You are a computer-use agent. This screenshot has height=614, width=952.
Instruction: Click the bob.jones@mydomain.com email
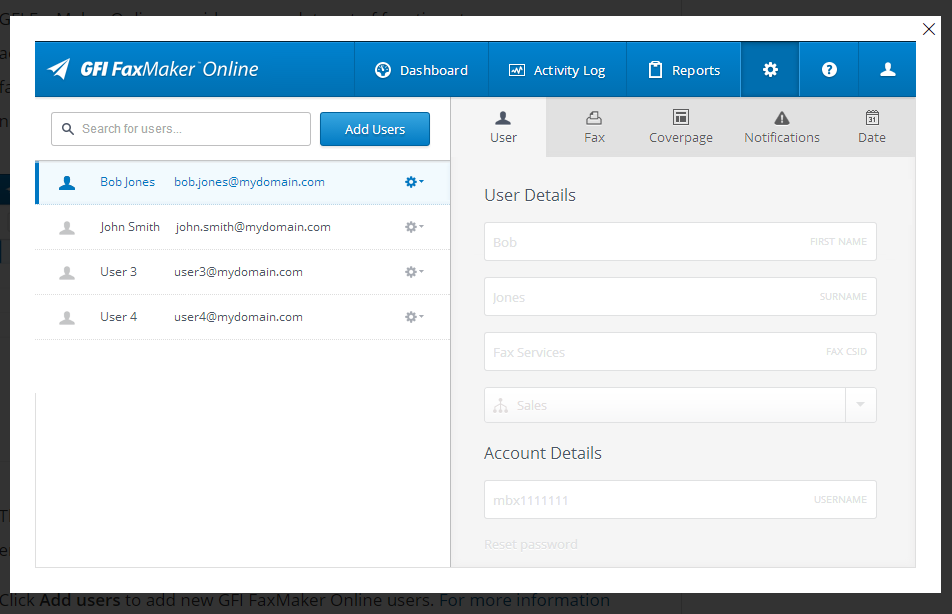[x=249, y=182]
